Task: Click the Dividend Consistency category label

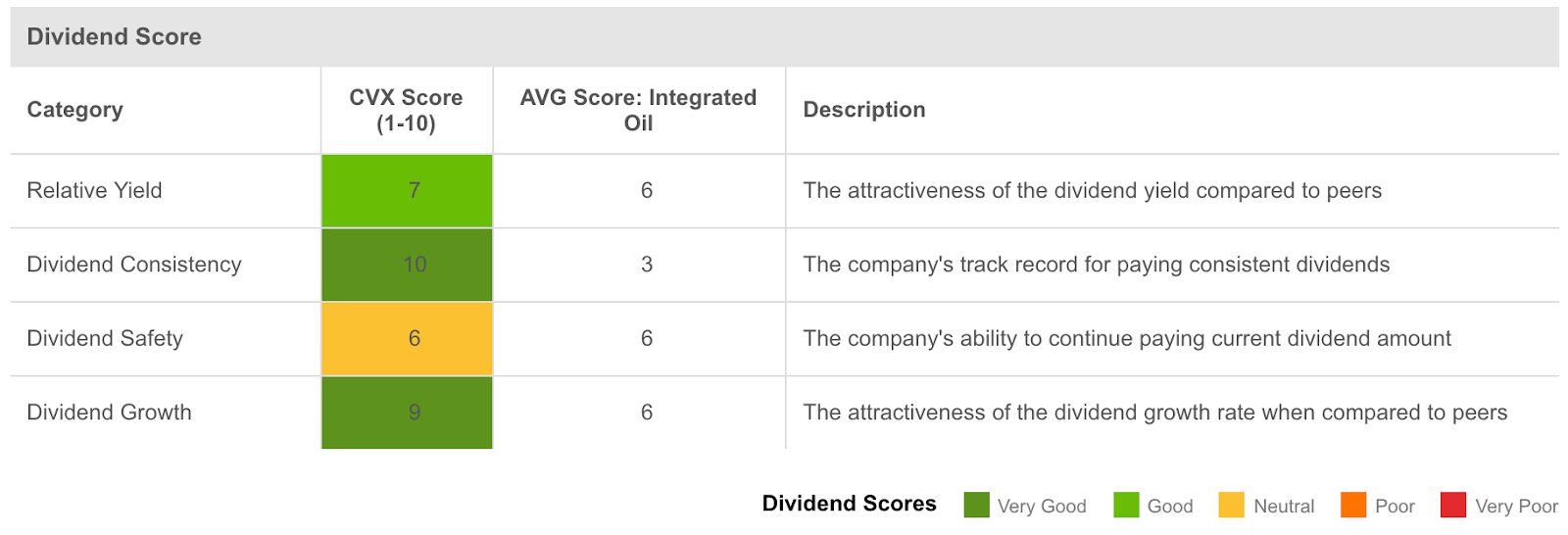Action: click(134, 265)
